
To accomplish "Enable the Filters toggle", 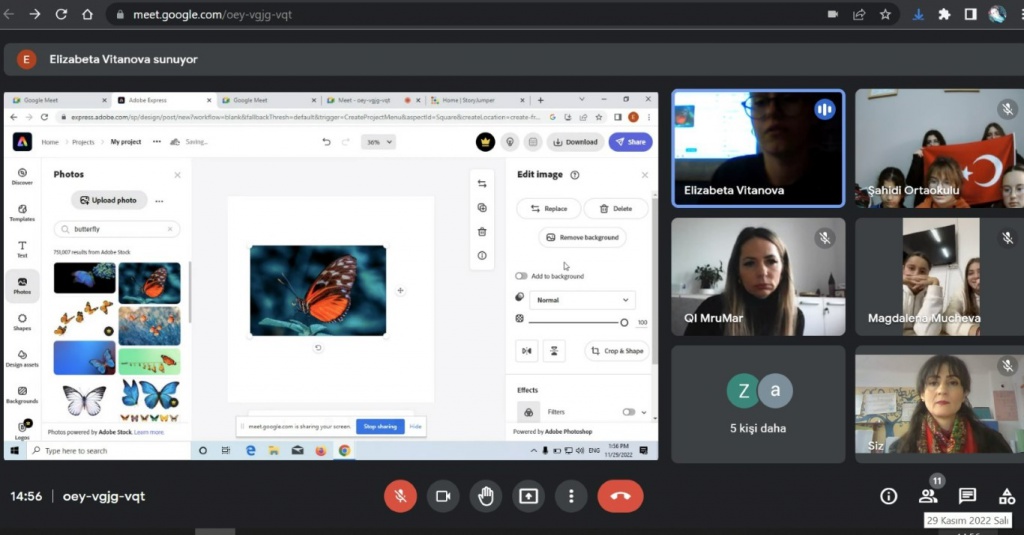I will pyautogui.click(x=629, y=412).
